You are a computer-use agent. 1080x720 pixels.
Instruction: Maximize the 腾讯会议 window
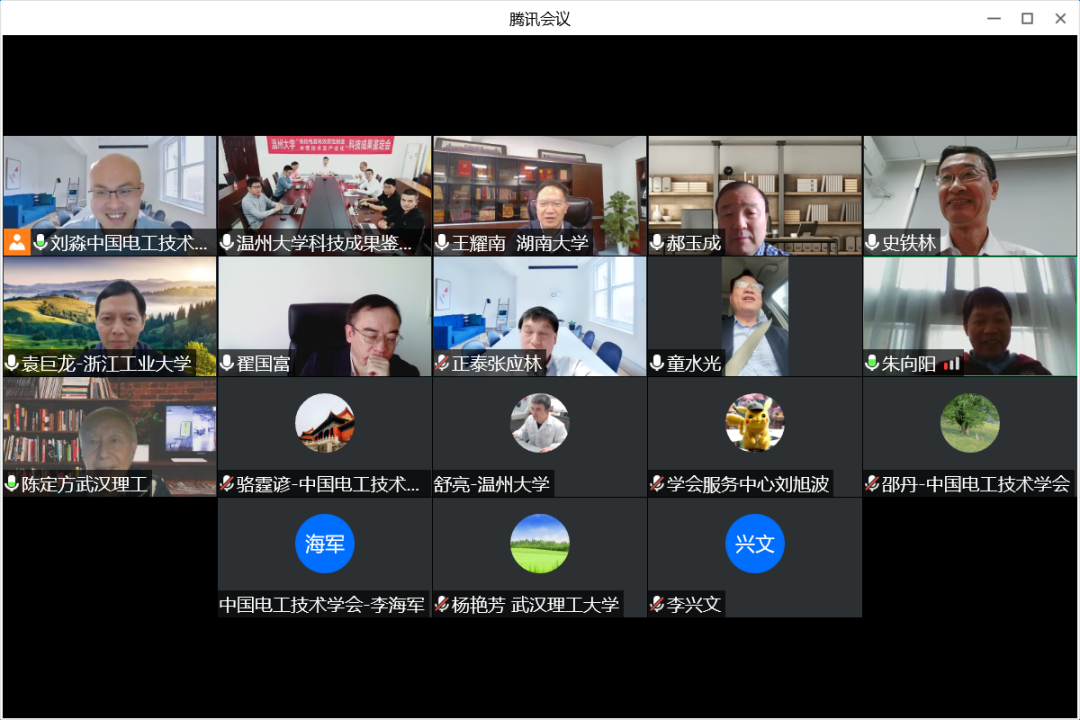1027,18
